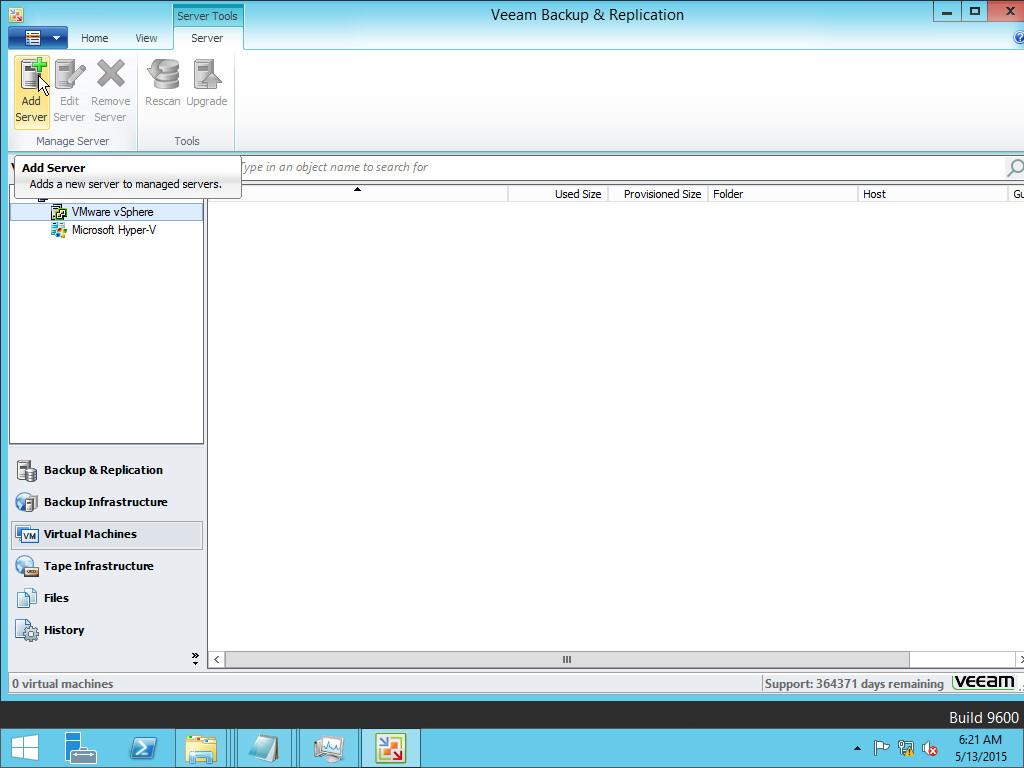Click the History gear icon
The width and height of the screenshot is (1024, 768).
click(x=27, y=630)
